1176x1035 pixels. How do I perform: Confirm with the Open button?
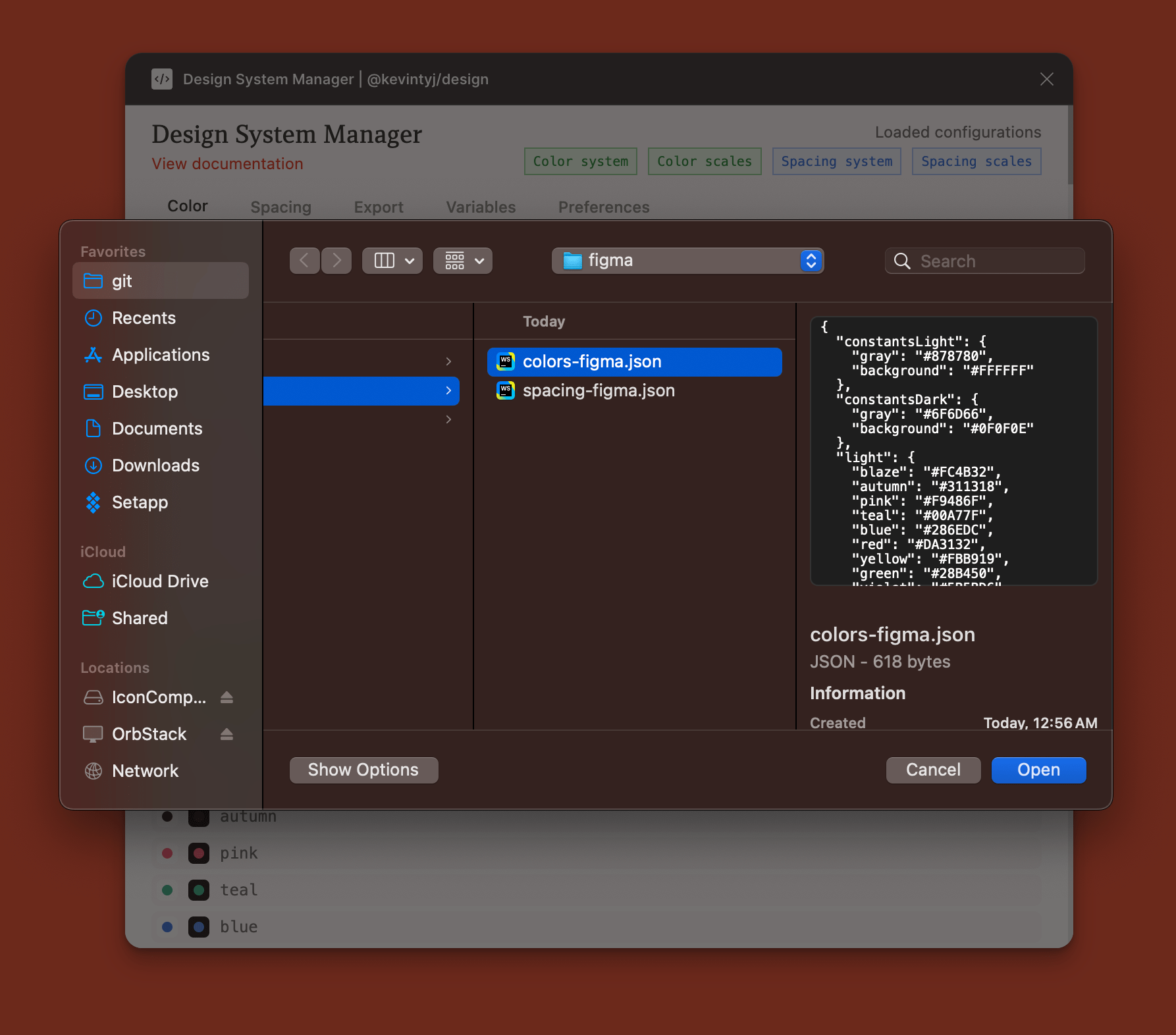point(1038,770)
